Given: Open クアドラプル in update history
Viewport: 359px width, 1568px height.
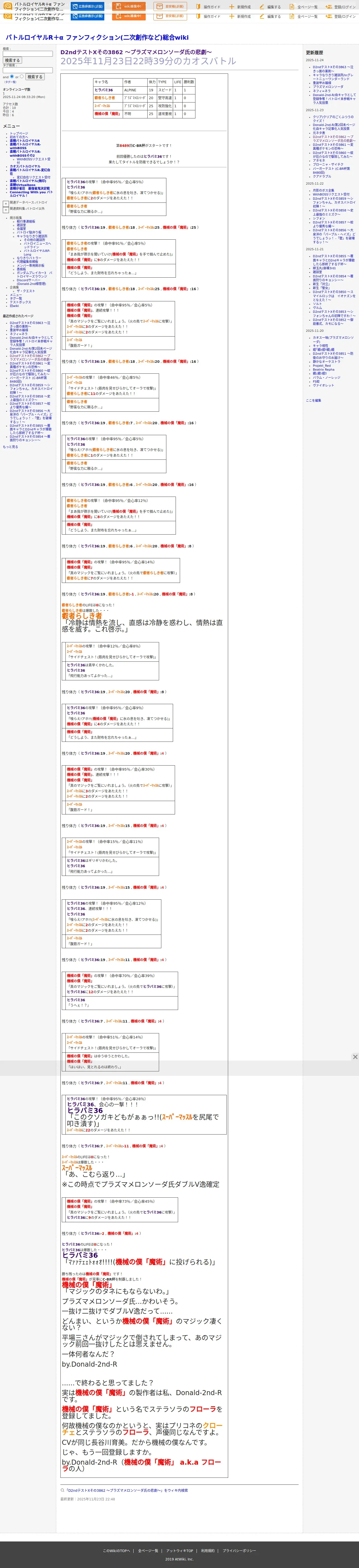Looking at the screenshot, I should (322, 176).
